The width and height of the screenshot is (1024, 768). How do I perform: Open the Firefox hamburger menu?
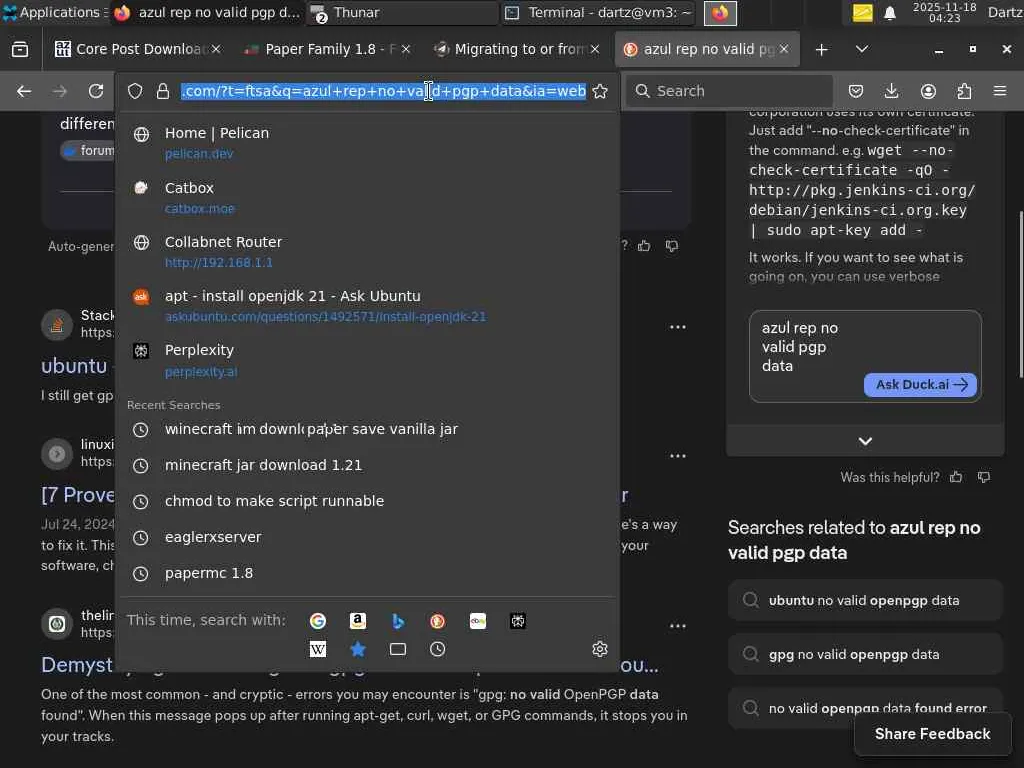tap(1000, 91)
